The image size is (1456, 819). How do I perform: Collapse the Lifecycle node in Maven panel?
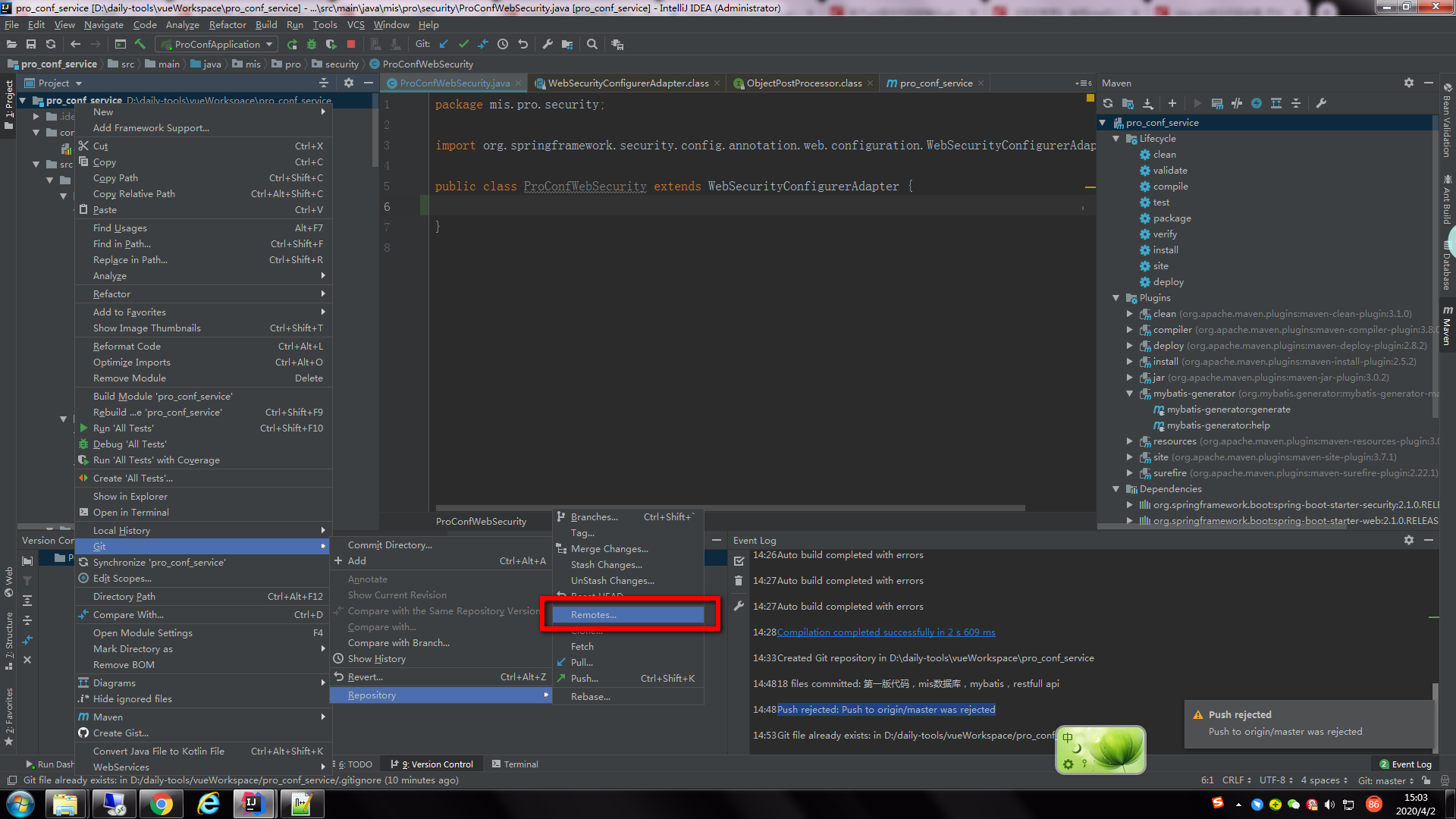[x=1116, y=138]
